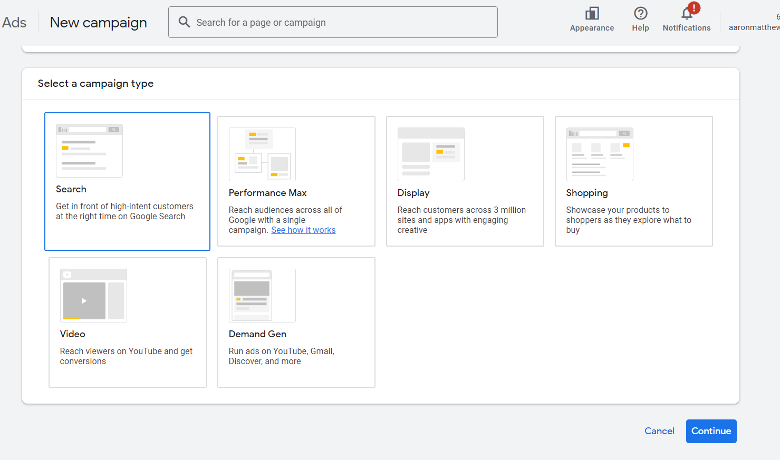Open the account email in header

point(754,27)
